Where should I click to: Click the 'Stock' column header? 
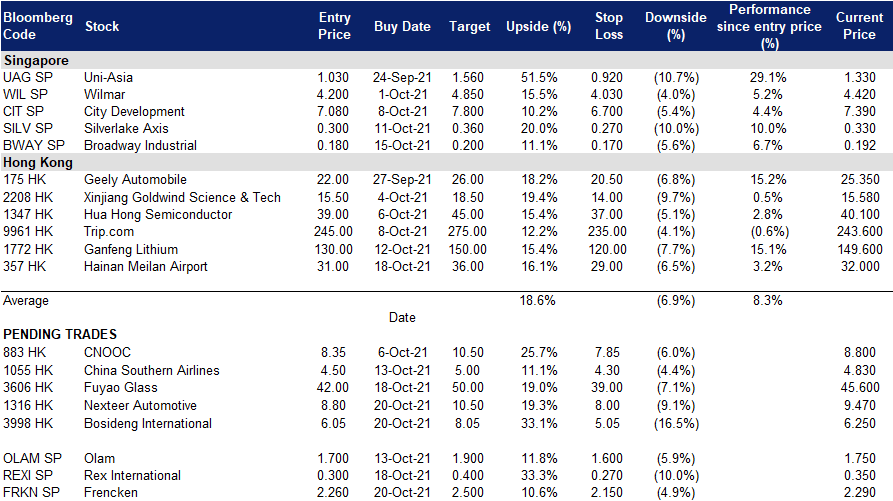tap(102, 26)
